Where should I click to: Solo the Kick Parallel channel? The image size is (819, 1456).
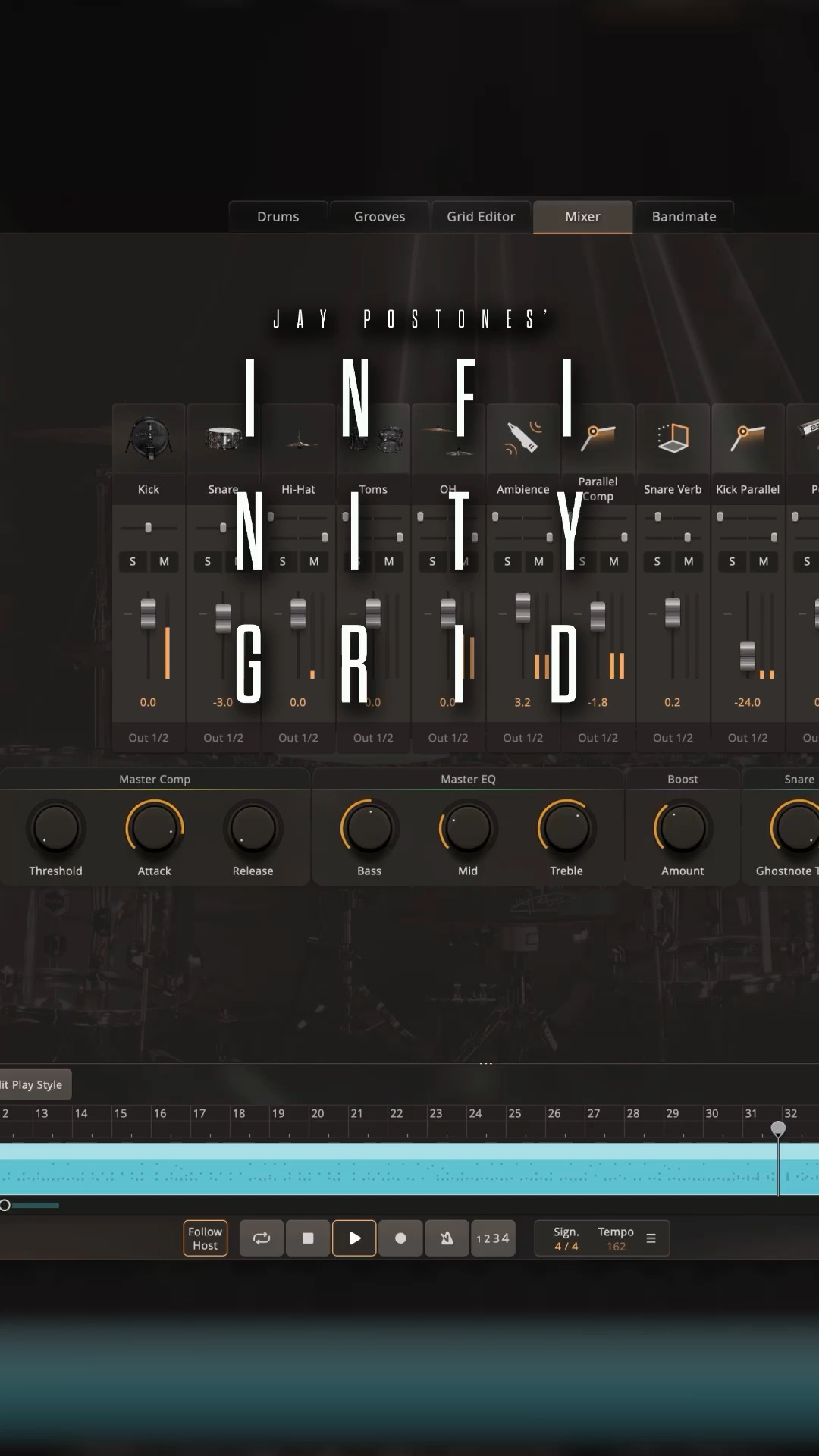(x=732, y=561)
